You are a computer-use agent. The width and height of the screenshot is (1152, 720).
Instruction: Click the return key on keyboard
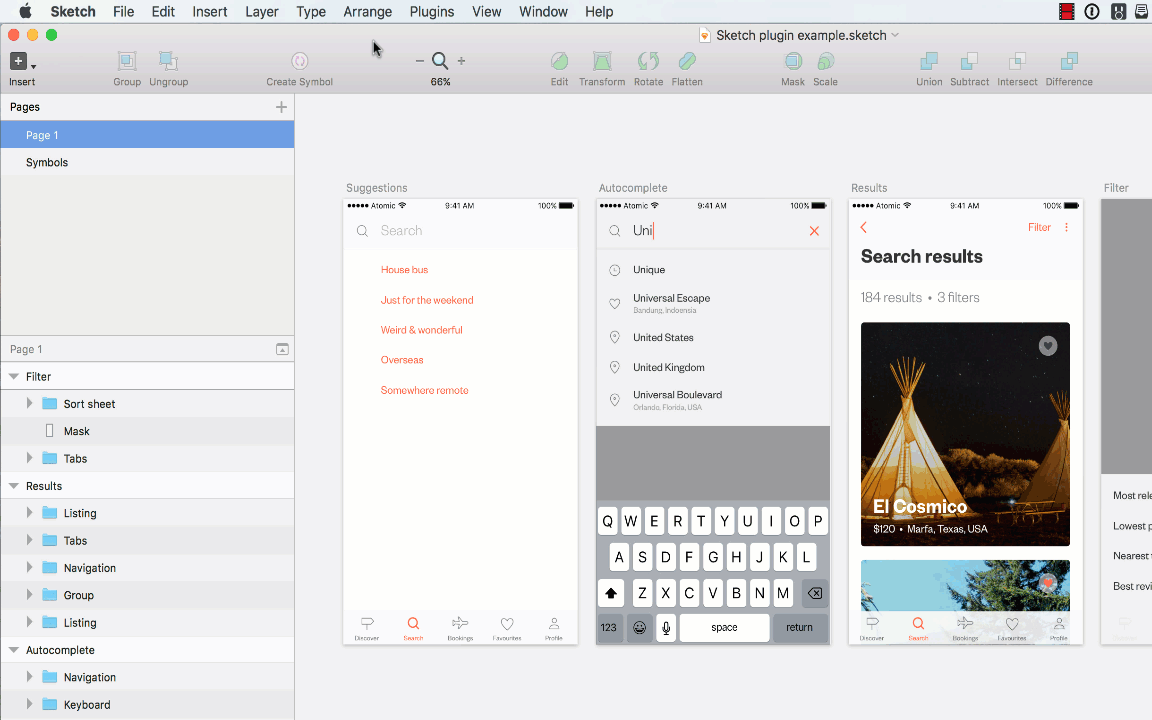coord(799,627)
